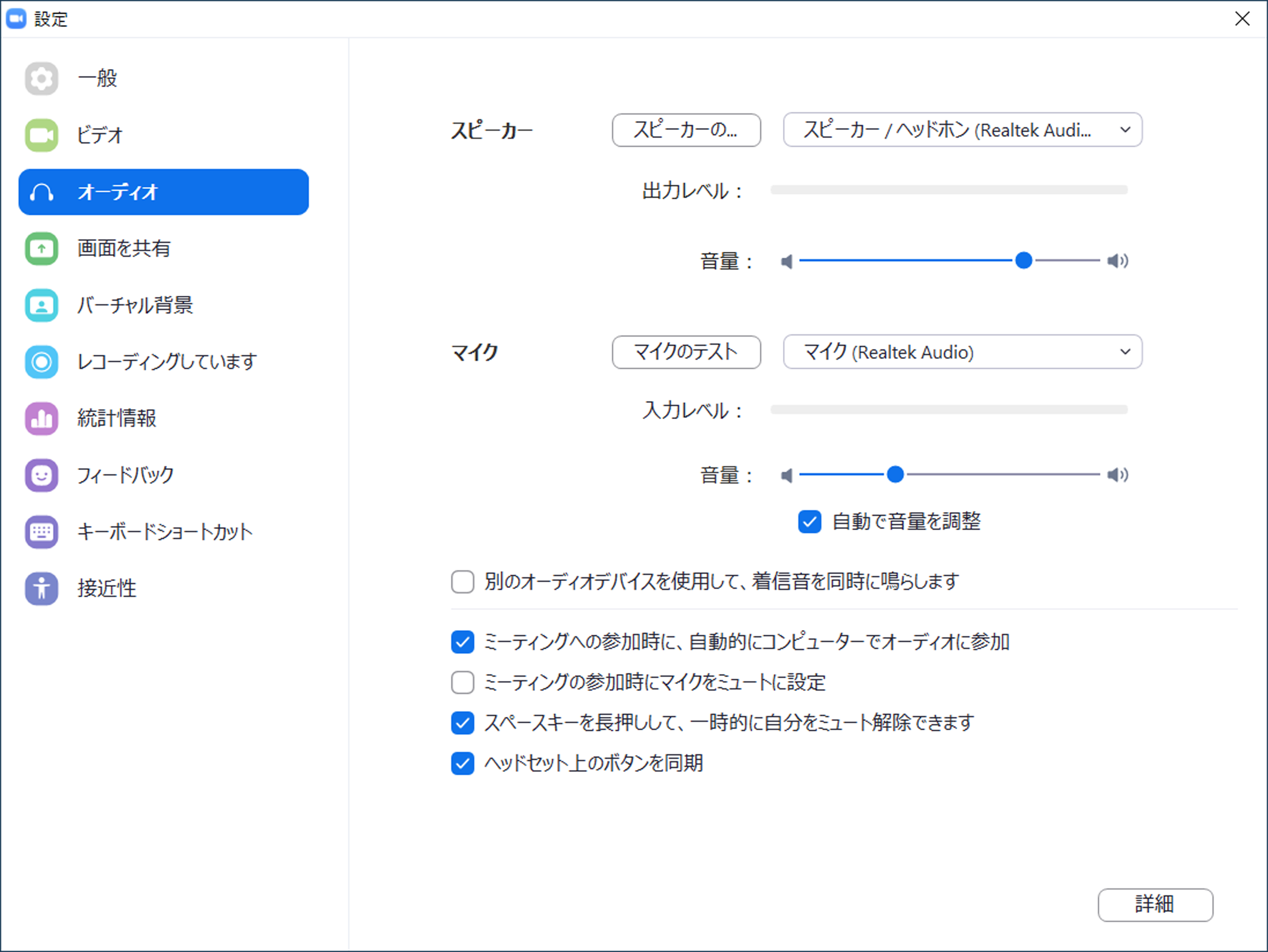Click the Share Screen (画面を共有) icon
Viewport: 1268px width, 952px height.
41,248
